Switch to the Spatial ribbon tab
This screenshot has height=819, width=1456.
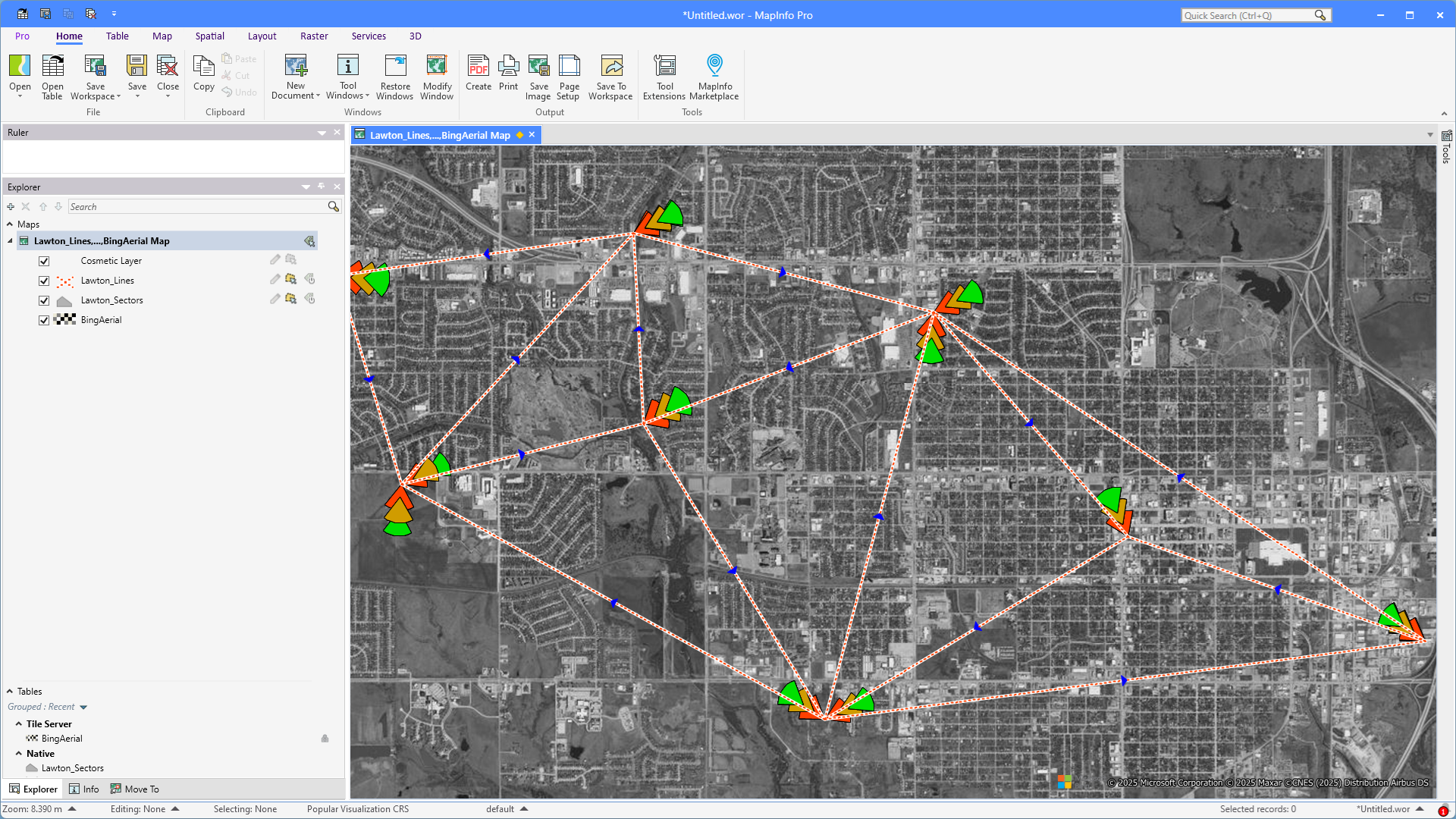pos(209,36)
